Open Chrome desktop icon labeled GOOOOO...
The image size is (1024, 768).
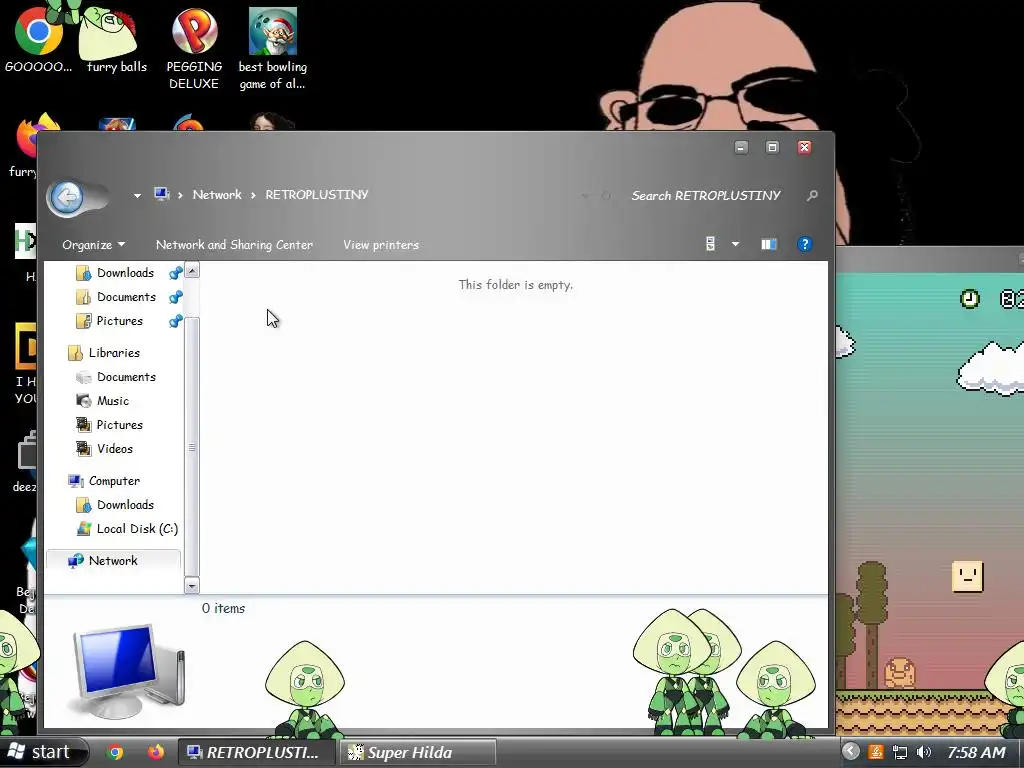(x=39, y=39)
